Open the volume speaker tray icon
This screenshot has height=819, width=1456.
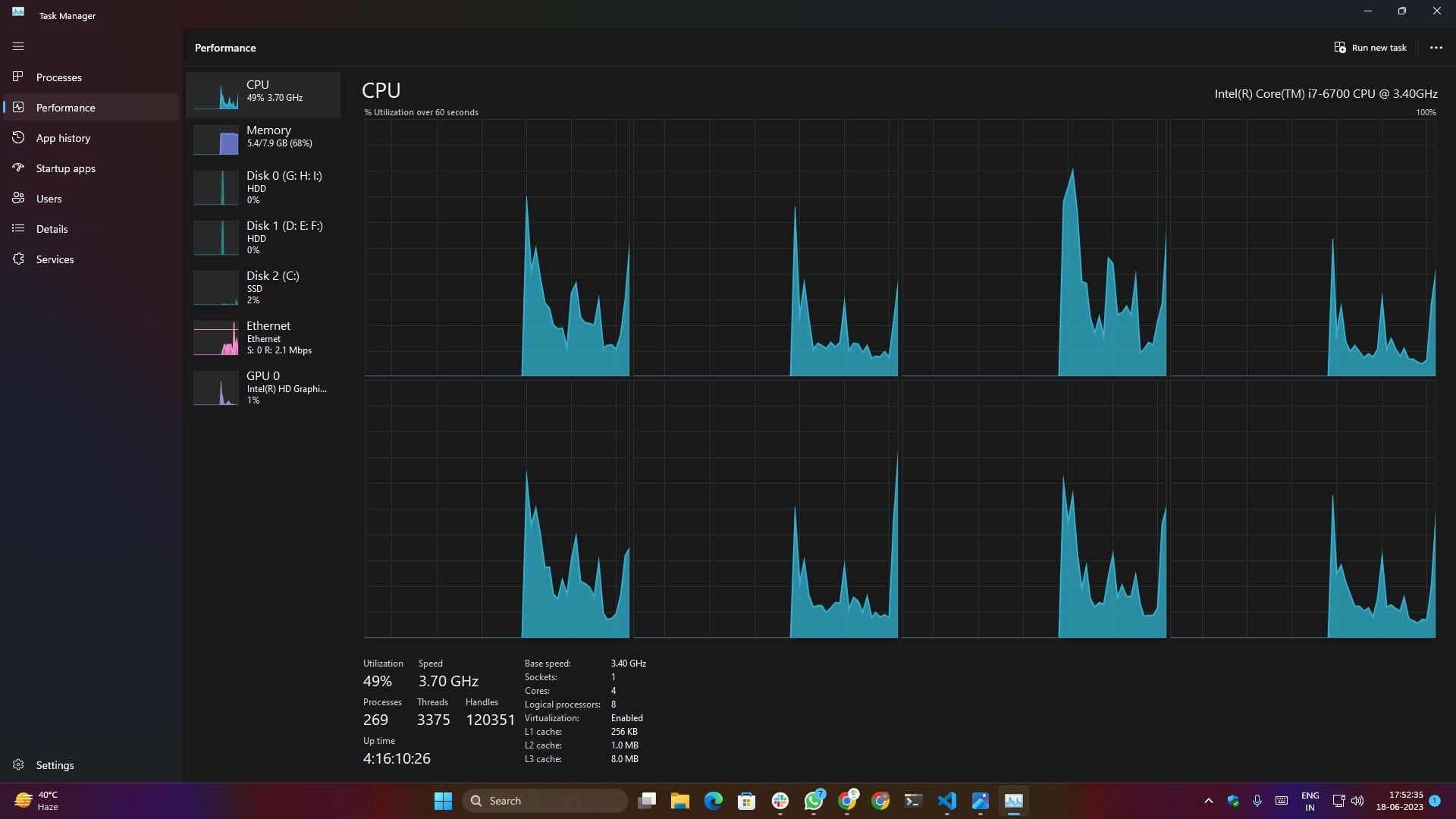coord(1357,801)
